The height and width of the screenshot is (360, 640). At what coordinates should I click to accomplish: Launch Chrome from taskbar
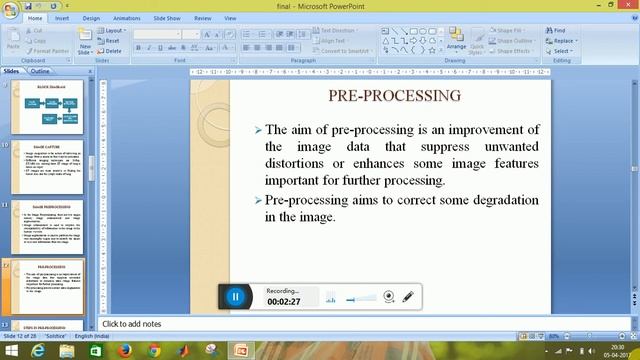(154, 351)
